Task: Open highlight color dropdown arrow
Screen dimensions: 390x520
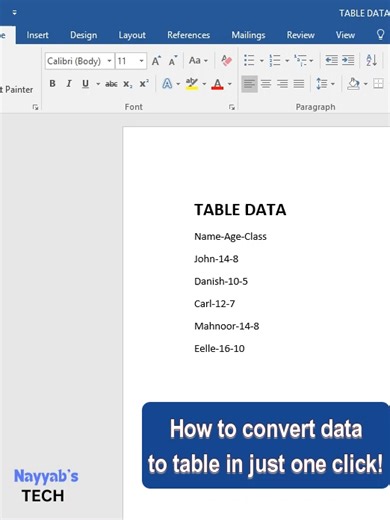Action: point(204,84)
